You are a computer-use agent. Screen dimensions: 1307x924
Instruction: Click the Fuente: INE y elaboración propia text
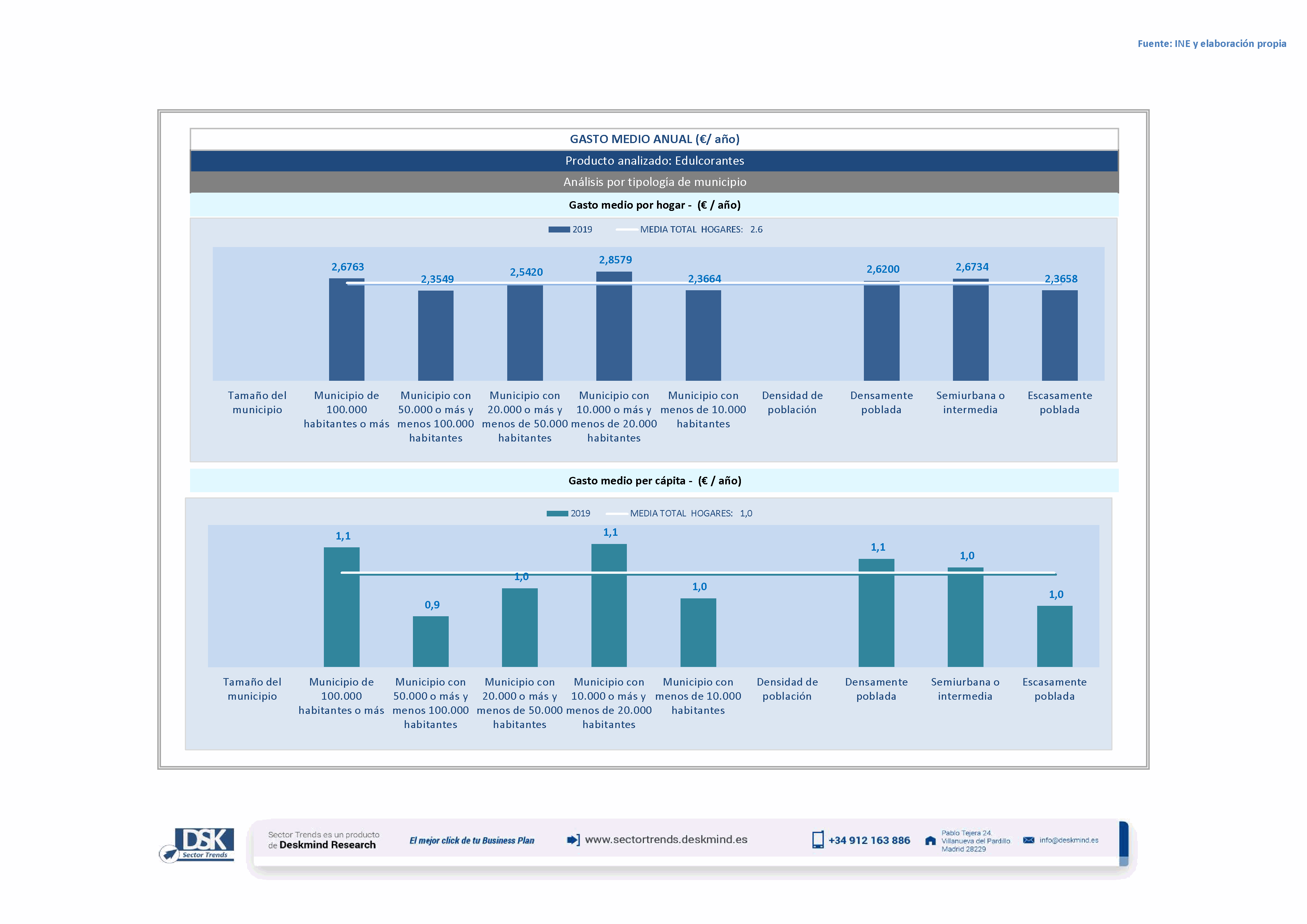(1211, 44)
